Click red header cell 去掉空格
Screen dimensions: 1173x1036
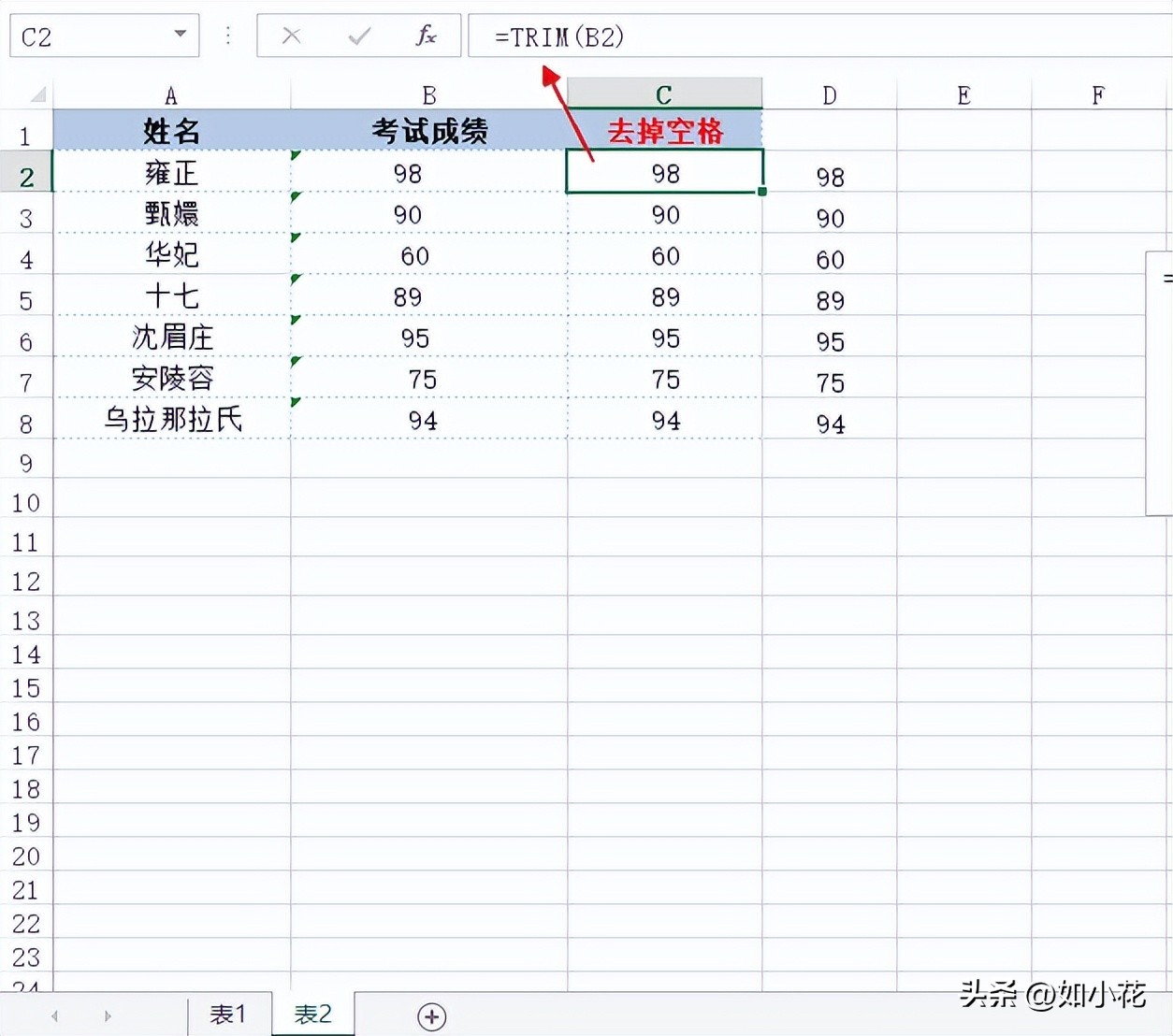coord(665,131)
